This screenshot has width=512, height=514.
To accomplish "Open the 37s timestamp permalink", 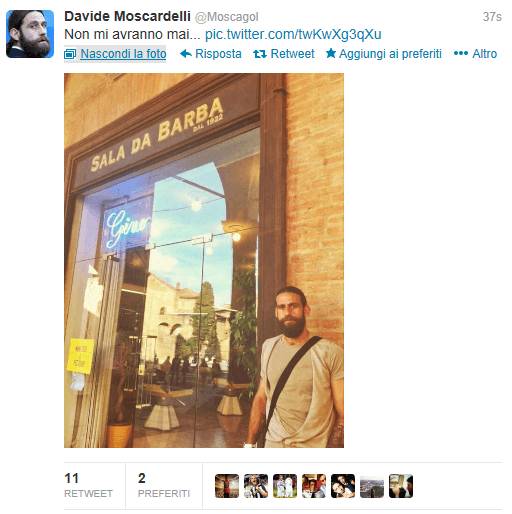I will pos(492,17).
